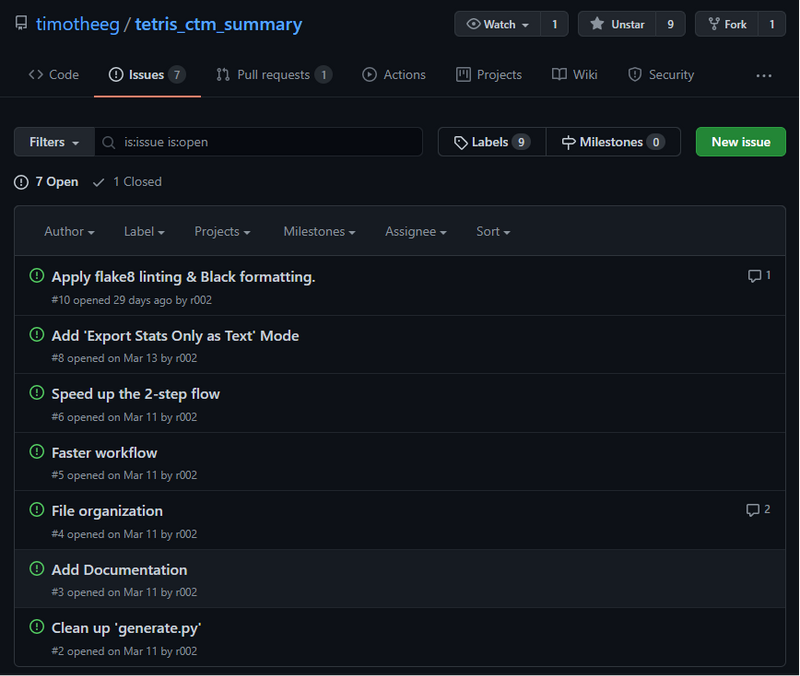Open the Projects filter dropdown in issue list

coord(222,232)
